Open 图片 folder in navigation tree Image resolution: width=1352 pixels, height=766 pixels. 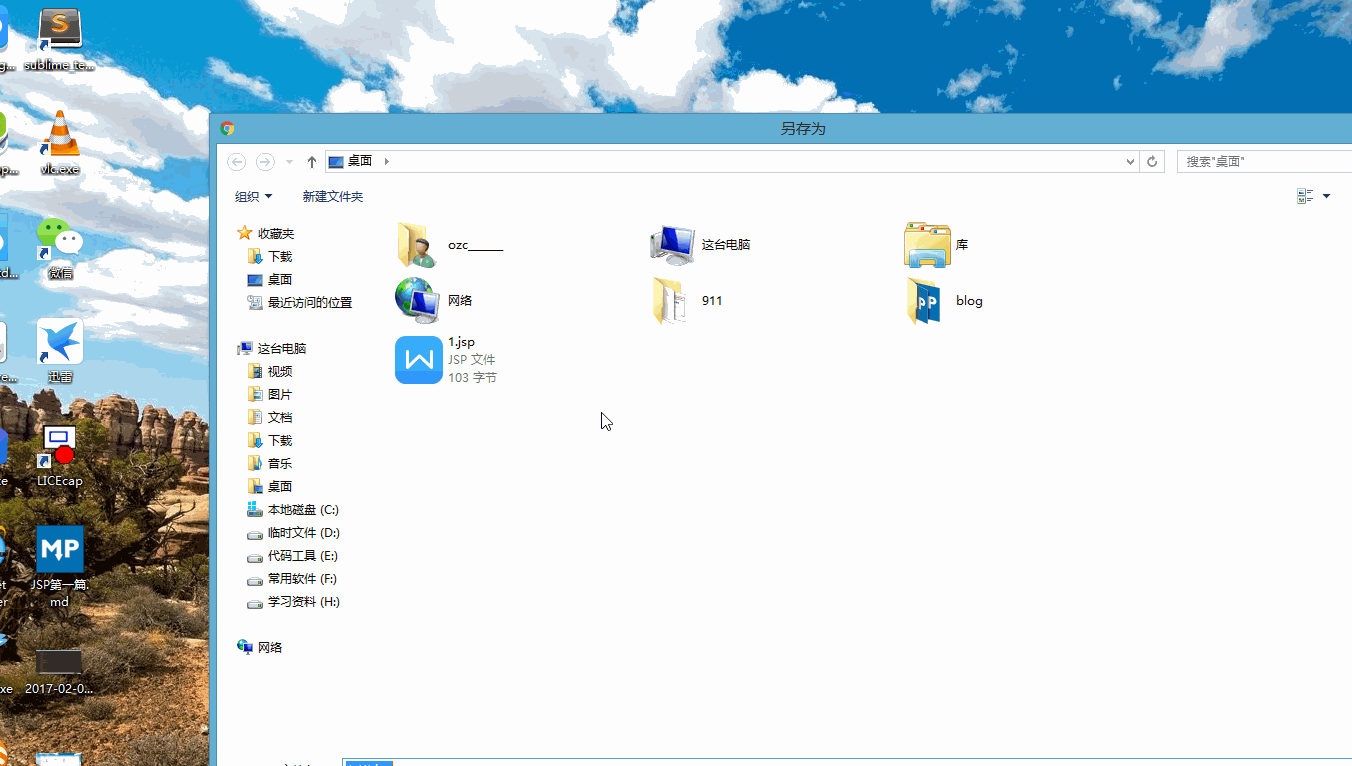point(270,395)
